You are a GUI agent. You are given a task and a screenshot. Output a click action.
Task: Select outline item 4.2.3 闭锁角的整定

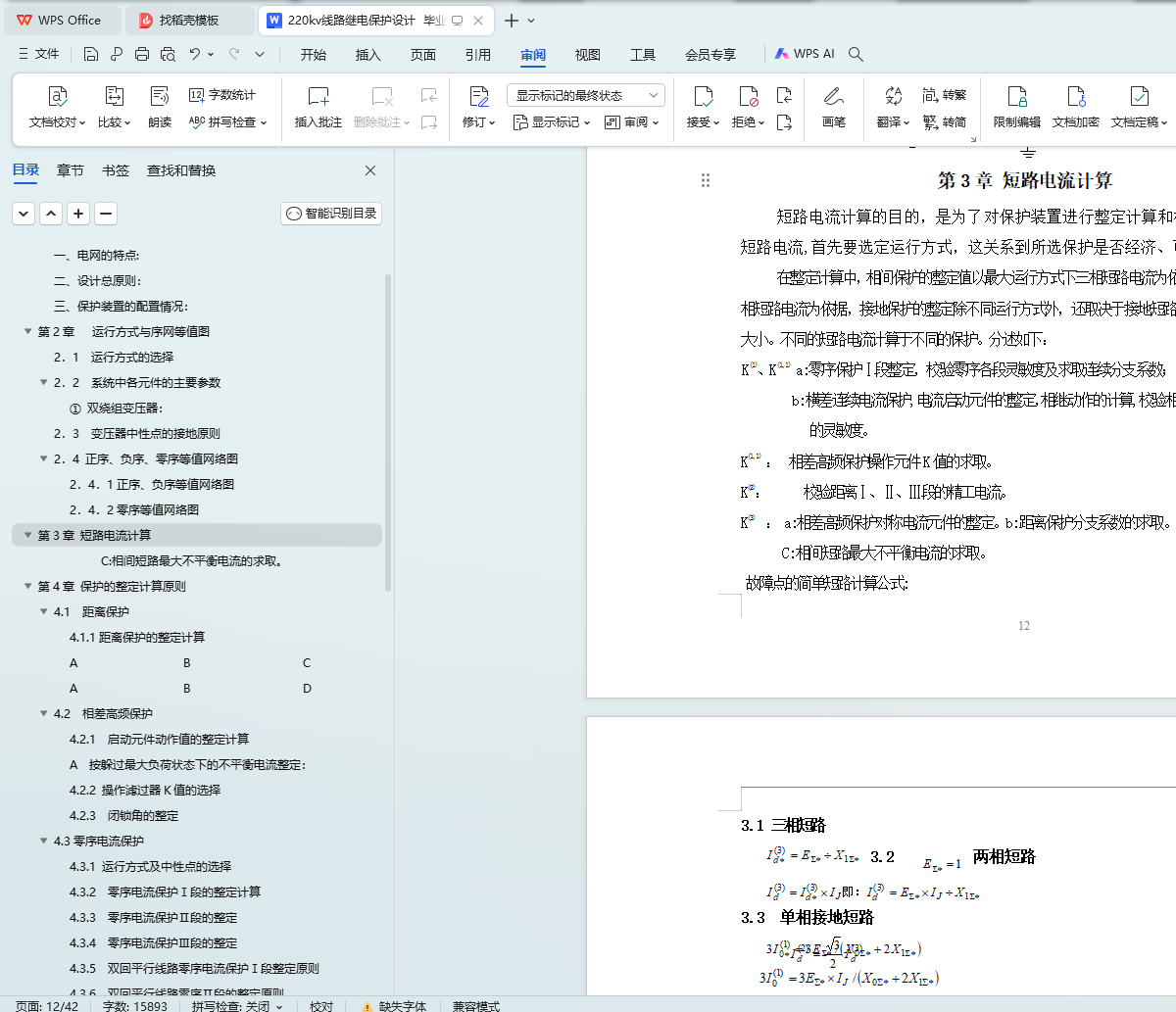click(123, 815)
